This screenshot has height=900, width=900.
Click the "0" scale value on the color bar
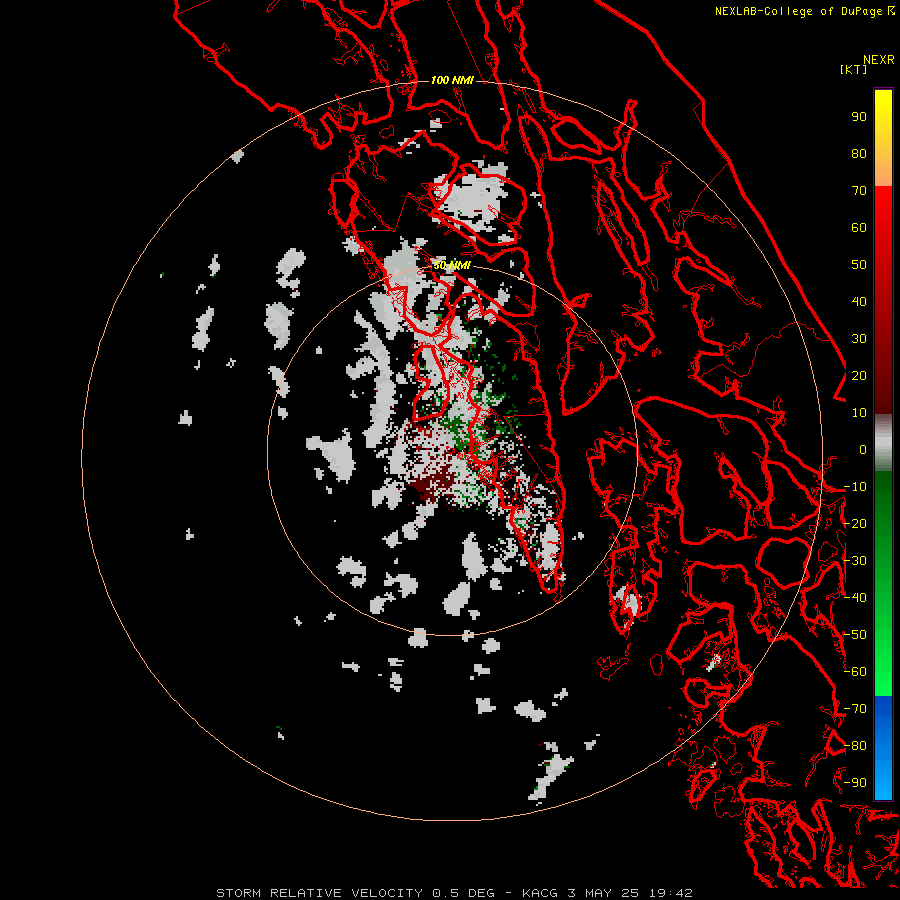863,449
